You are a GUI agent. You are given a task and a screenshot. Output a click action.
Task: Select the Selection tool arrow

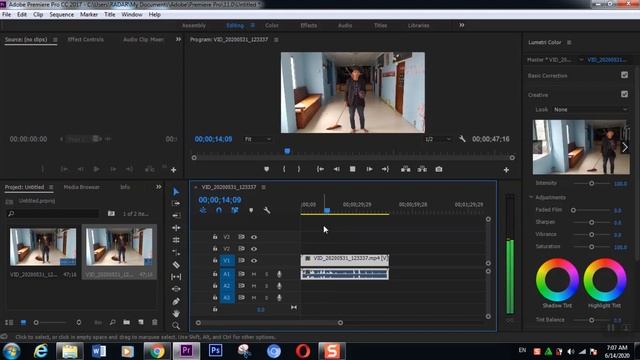[176, 191]
